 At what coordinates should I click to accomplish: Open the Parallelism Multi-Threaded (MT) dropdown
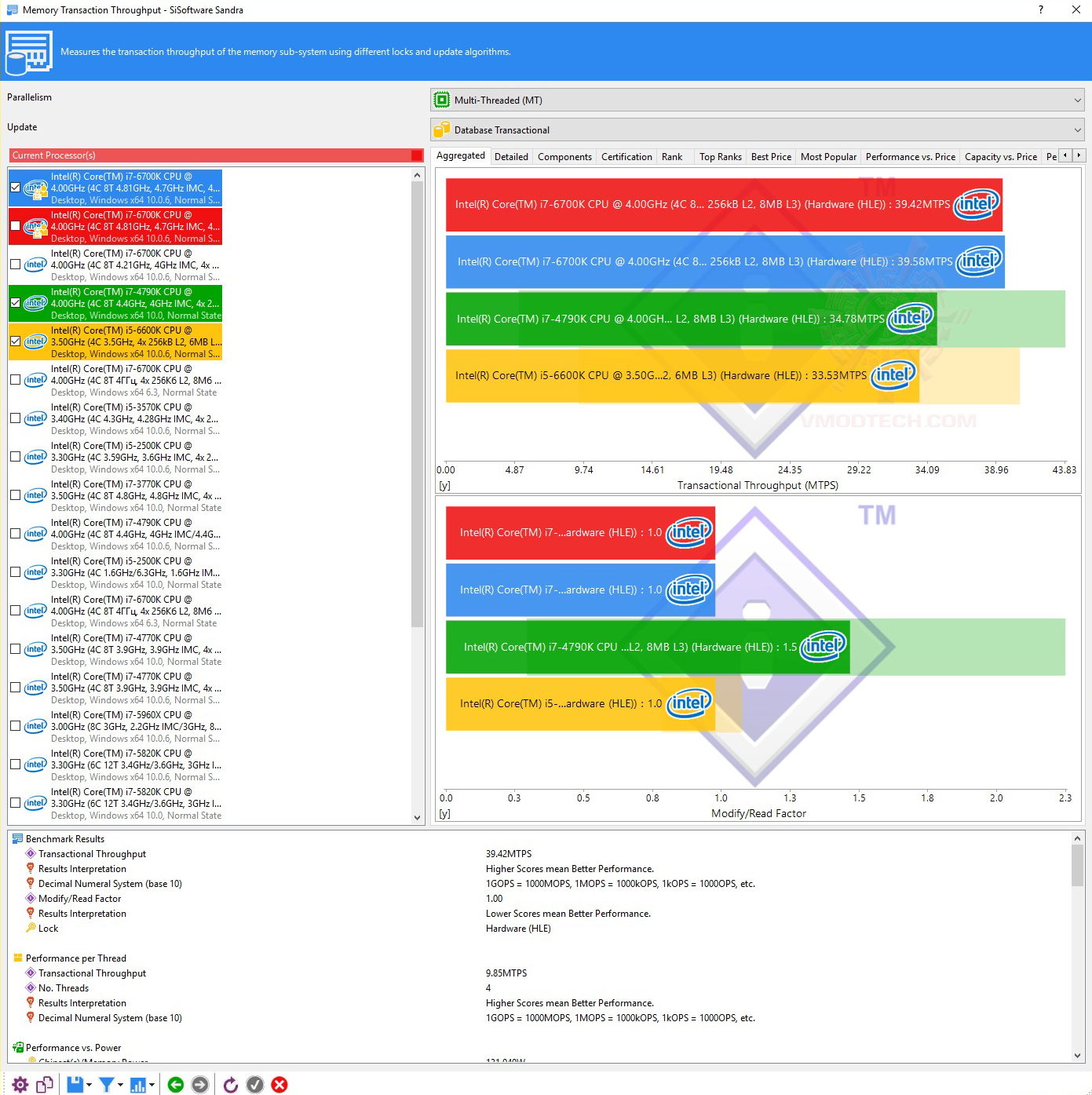(757, 100)
